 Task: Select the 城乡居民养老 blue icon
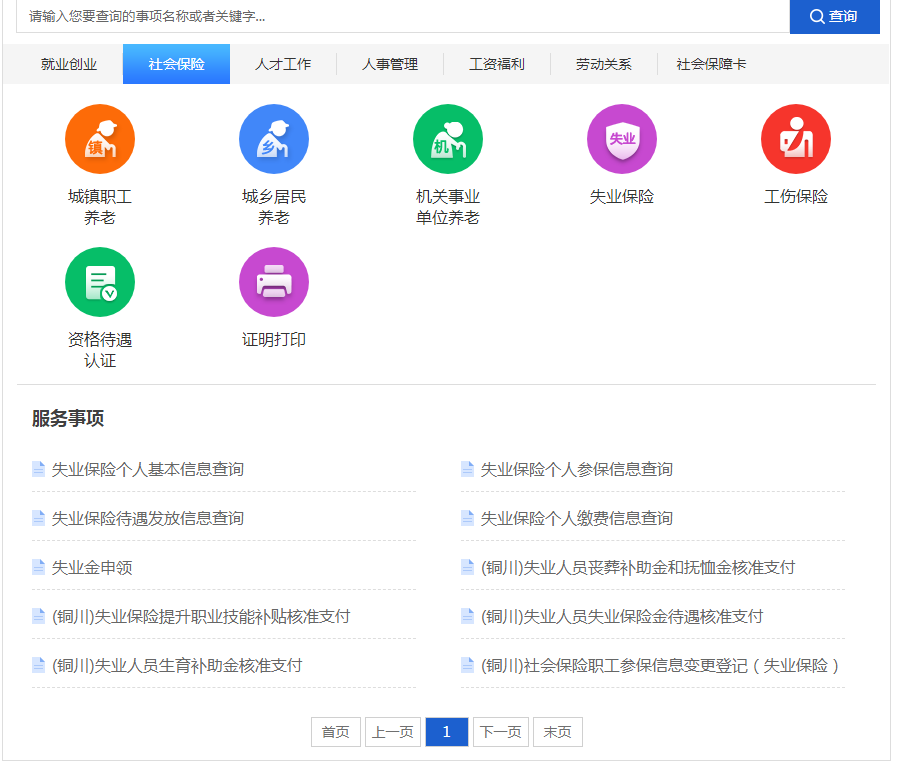(x=274, y=139)
